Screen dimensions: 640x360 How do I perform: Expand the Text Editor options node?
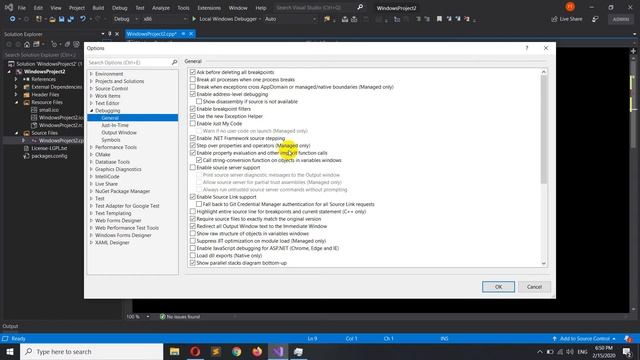(91, 103)
